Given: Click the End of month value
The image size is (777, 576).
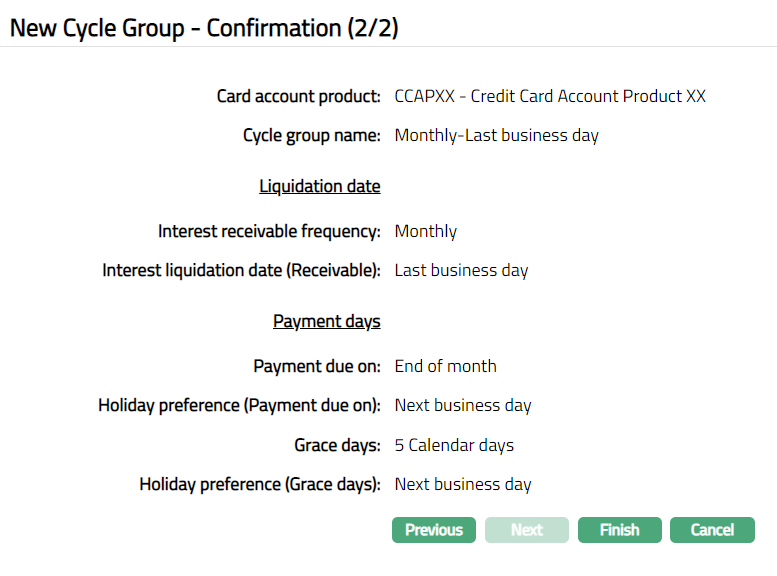Looking at the screenshot, I should pyautogui.click(x=445, y=366).
